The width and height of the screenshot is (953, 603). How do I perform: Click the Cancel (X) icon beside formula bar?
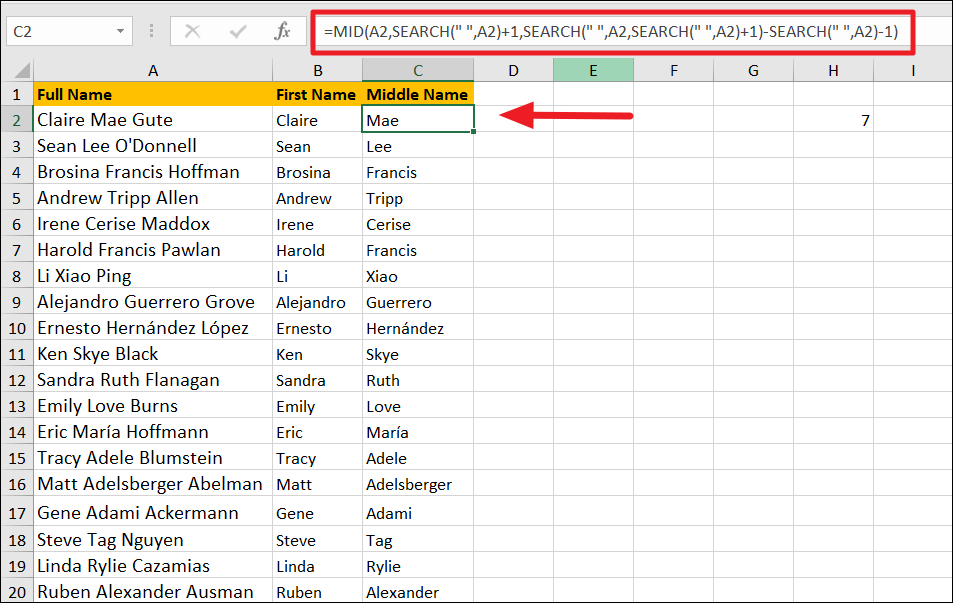[193, 30]
